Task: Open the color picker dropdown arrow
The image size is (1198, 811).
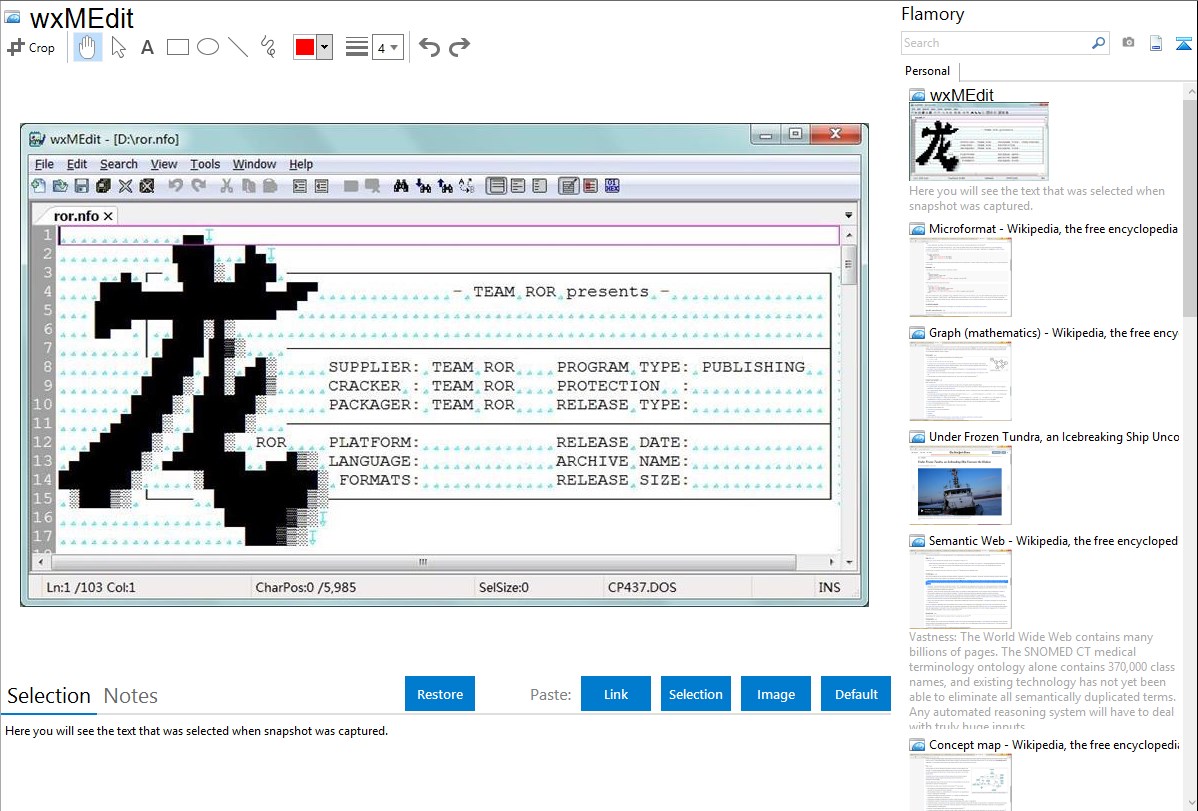Action: click(324, 47)
